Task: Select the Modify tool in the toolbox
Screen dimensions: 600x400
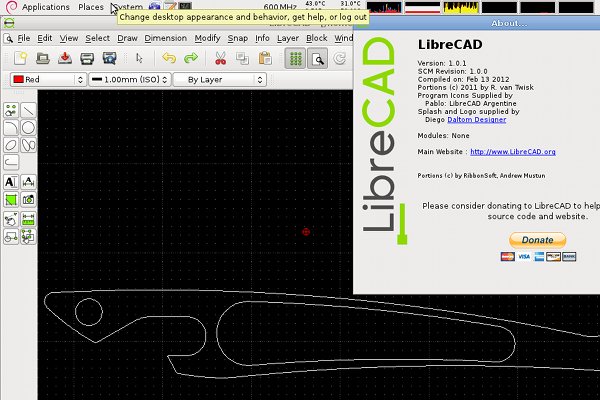Action: (11, 220)
